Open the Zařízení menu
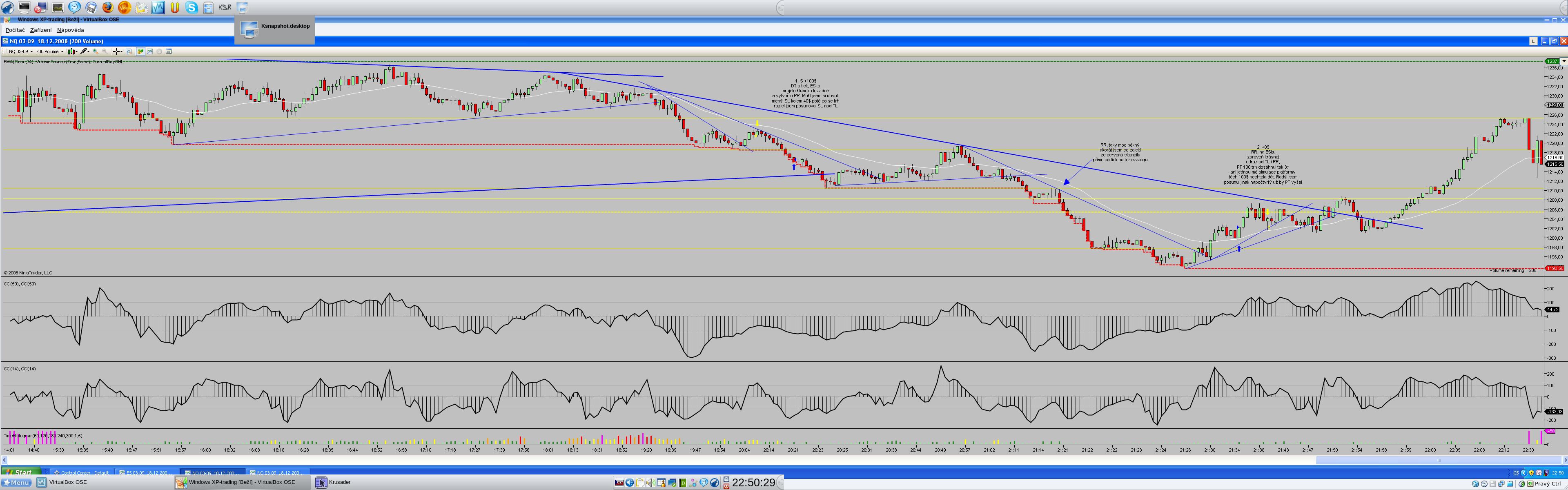 tap(41, 30)
